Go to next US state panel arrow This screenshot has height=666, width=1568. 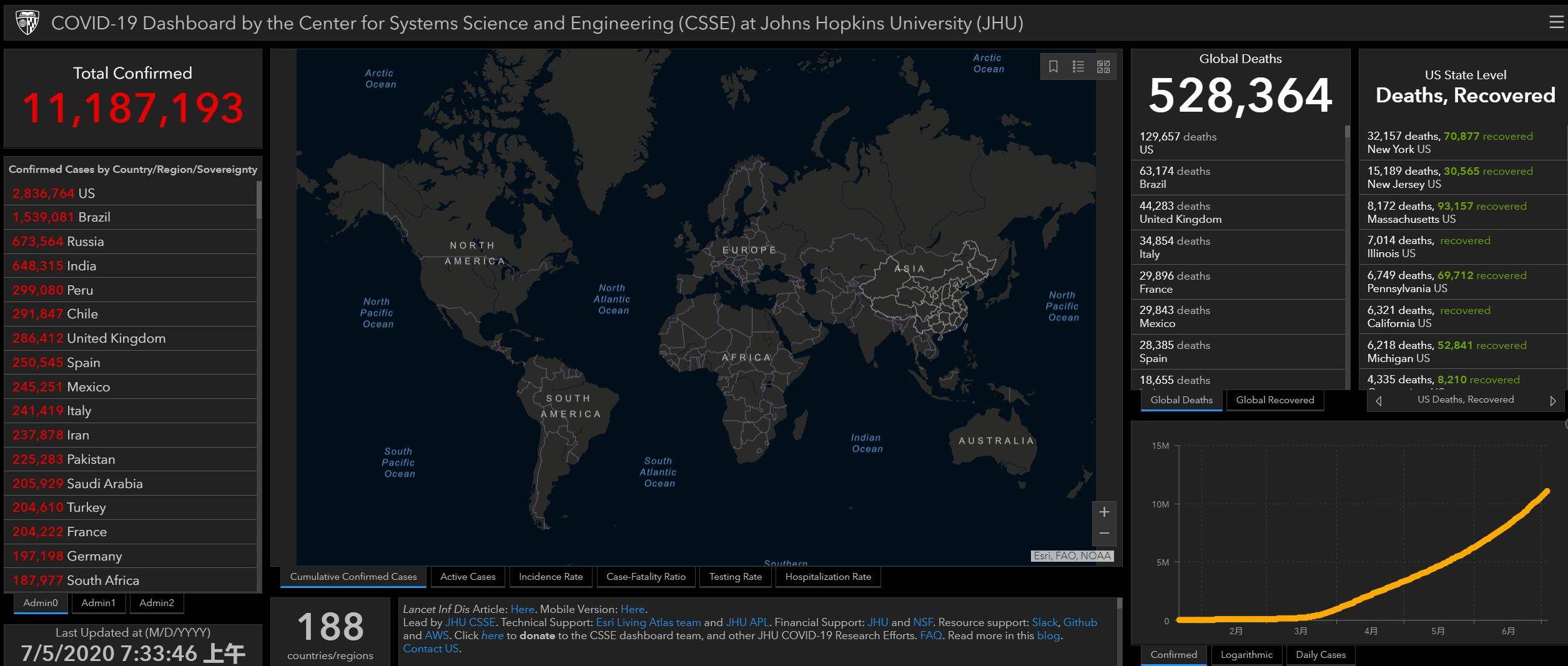1553,401
